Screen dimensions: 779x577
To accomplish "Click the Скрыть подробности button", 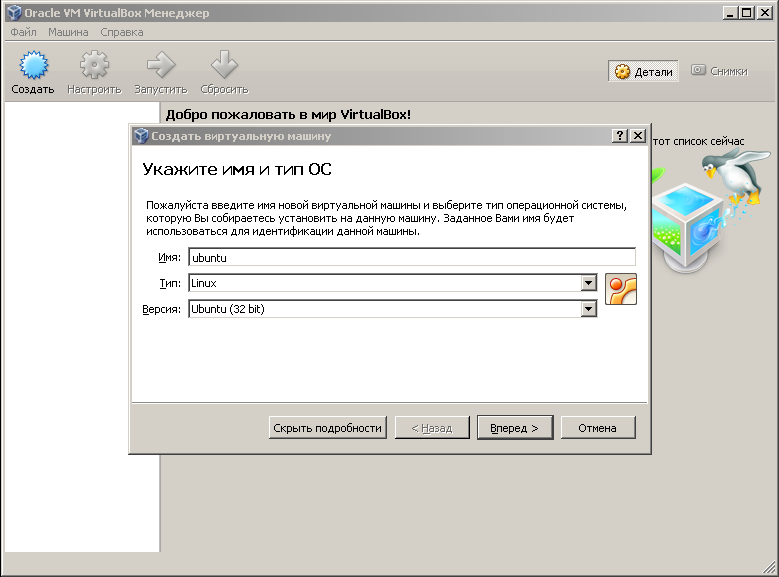I will point(327,428).
